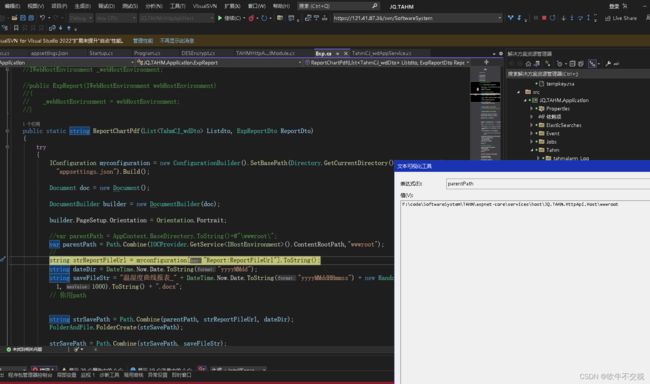The width and height of the screenshot is (650, 384).
Task: Click the red Stop debugging square icon
Action: [x=544, y=18]
